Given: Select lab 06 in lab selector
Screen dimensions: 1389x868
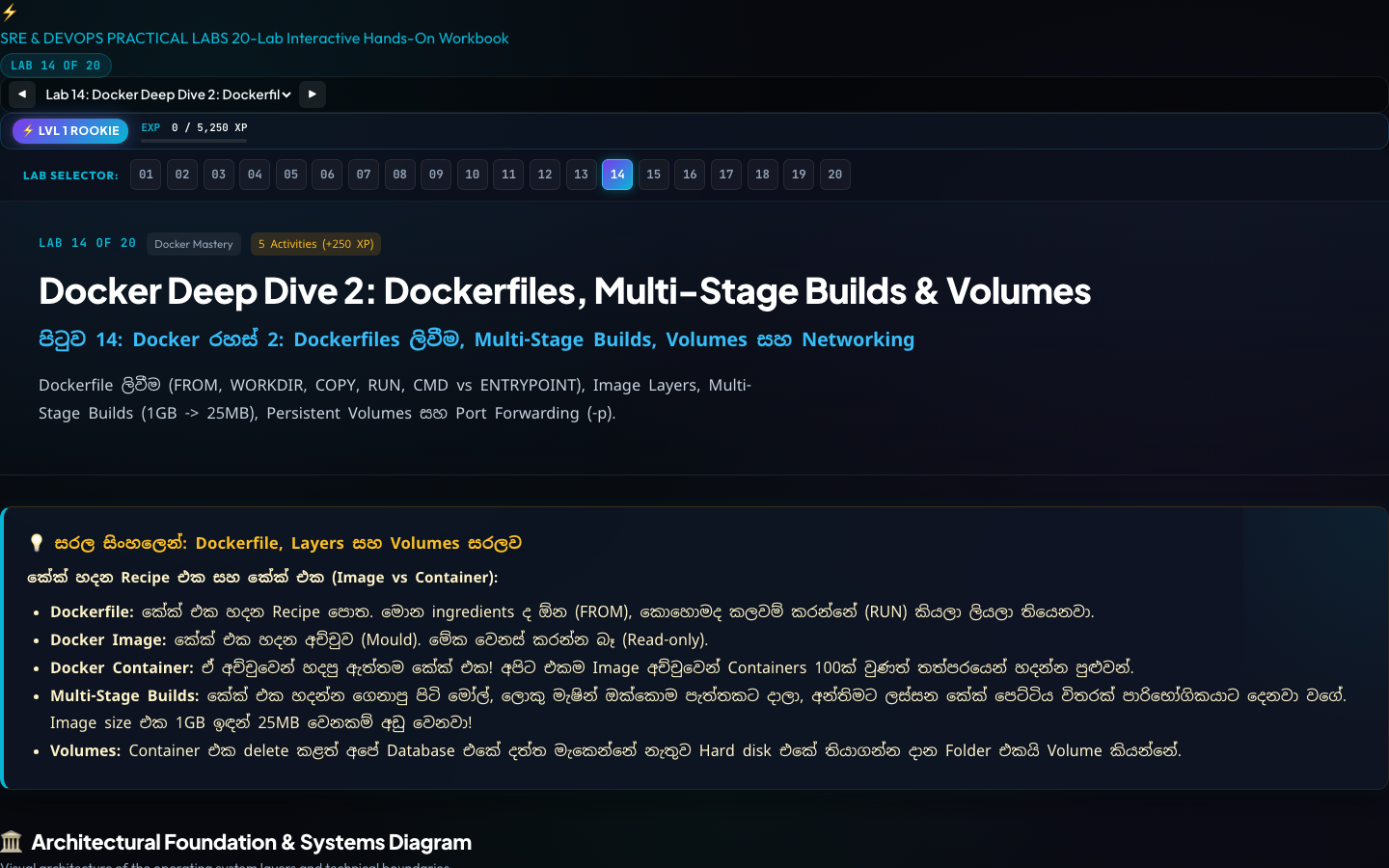Looking at the screenshot, I should point(327,175).
